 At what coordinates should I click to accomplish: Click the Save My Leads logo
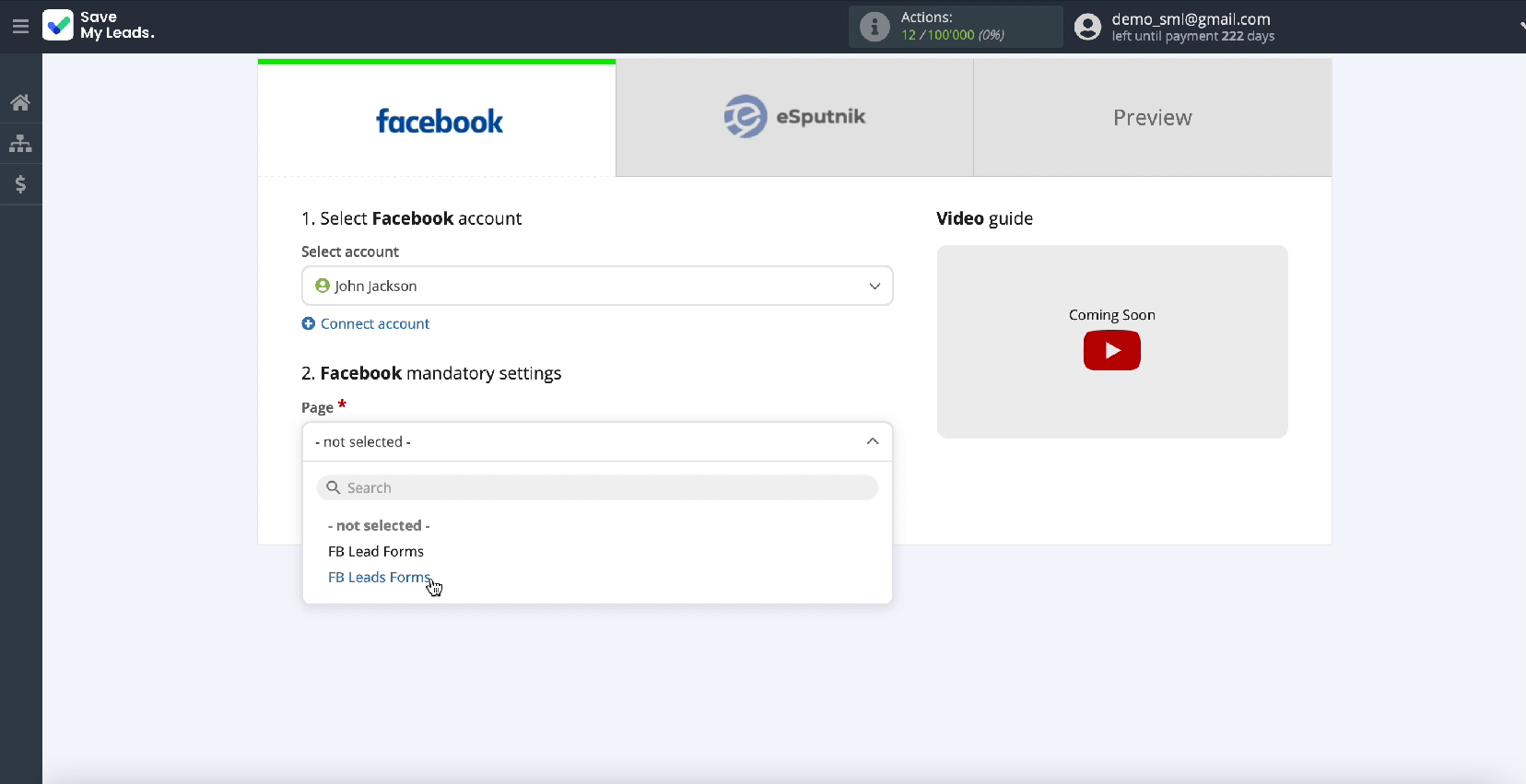coord(99,26)
